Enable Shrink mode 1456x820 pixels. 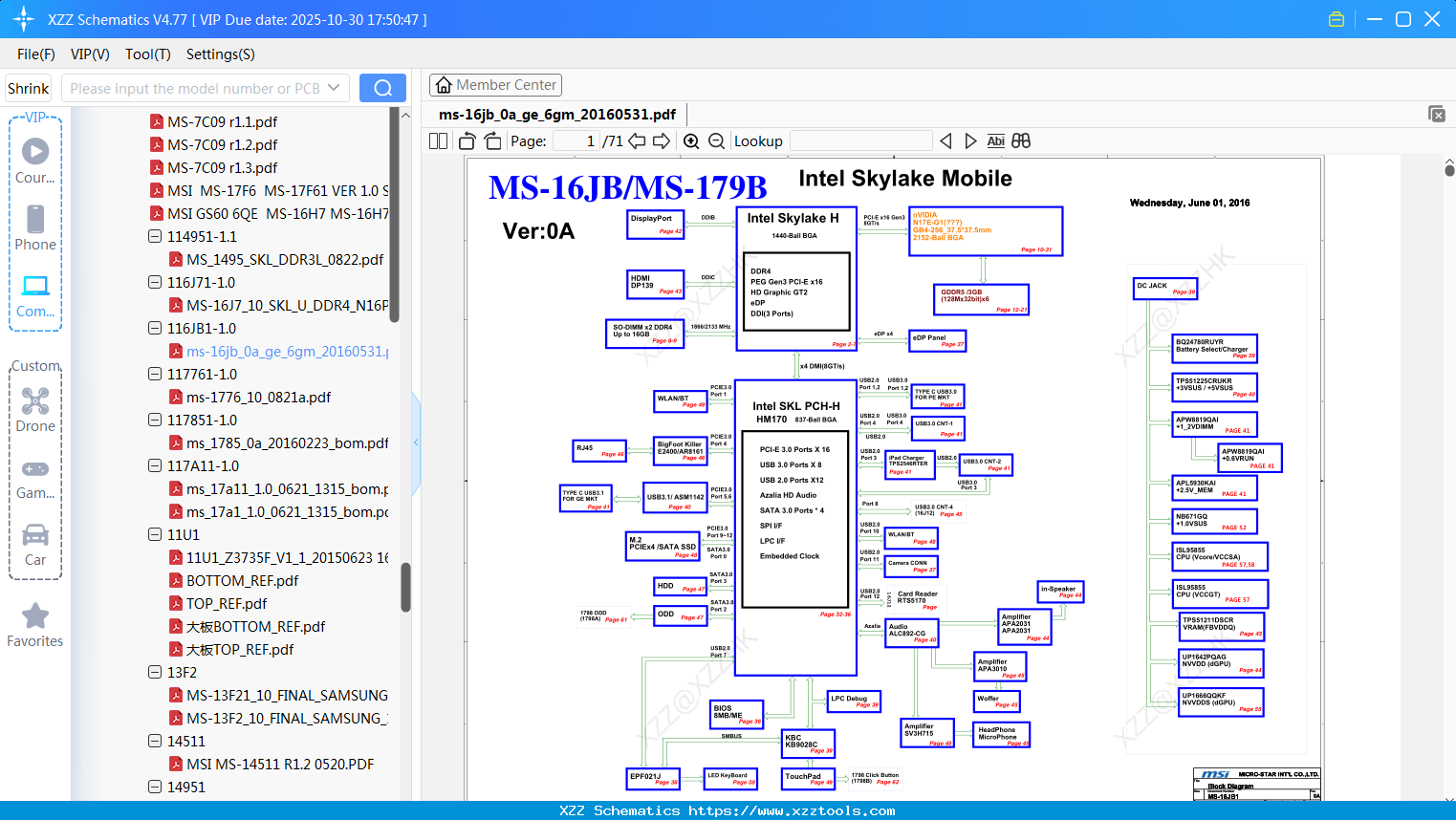(x=28, y=87)
